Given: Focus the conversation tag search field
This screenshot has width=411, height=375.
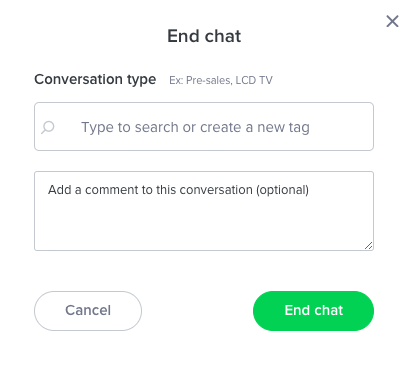Looking at the screenshot, I should click(204, 127).
